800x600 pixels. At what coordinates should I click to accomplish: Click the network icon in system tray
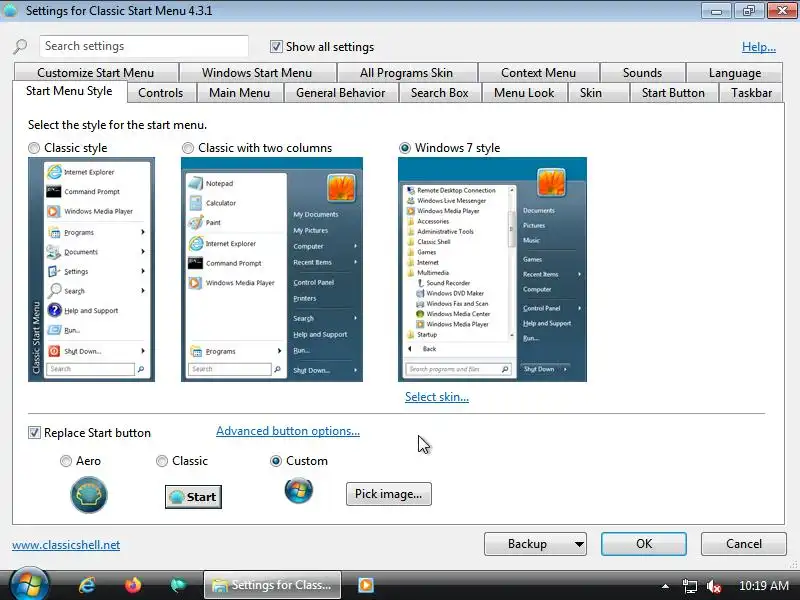(x=690, y=586)
